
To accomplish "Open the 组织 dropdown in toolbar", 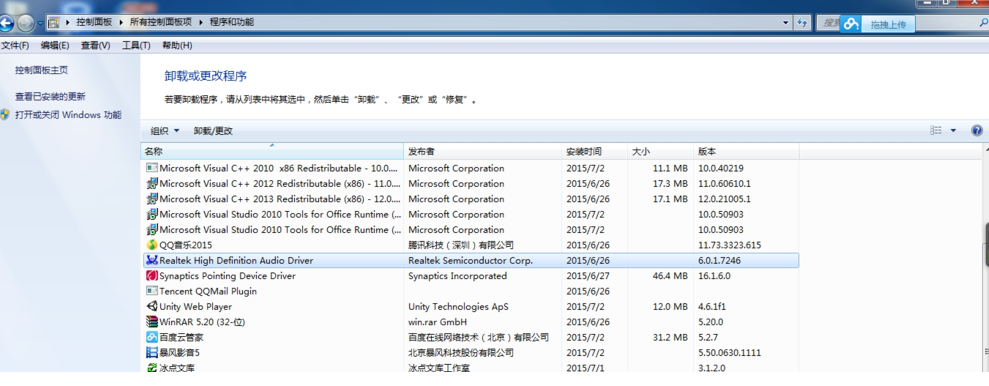I will (165, 131).
